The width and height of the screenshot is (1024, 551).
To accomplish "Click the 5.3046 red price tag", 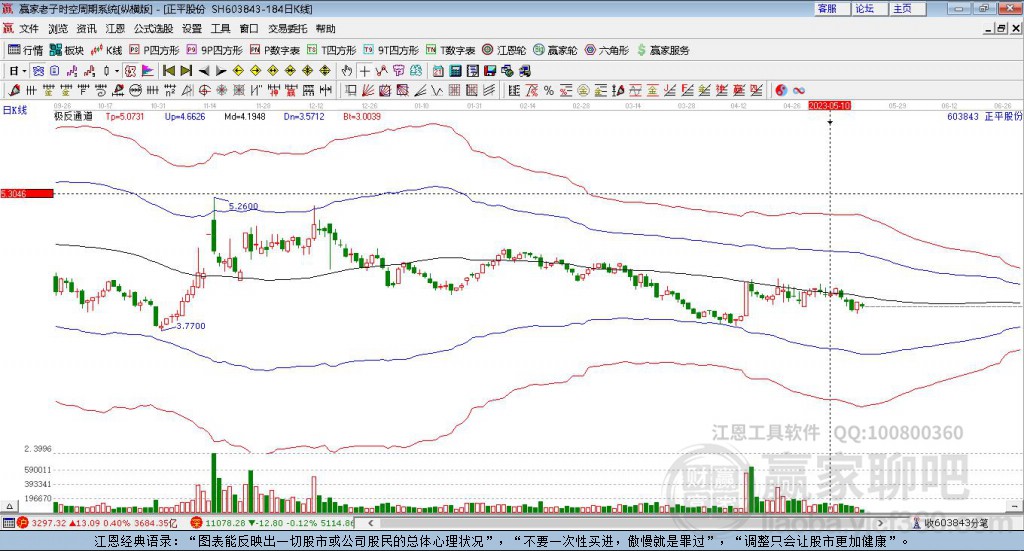I will [27, 193].
